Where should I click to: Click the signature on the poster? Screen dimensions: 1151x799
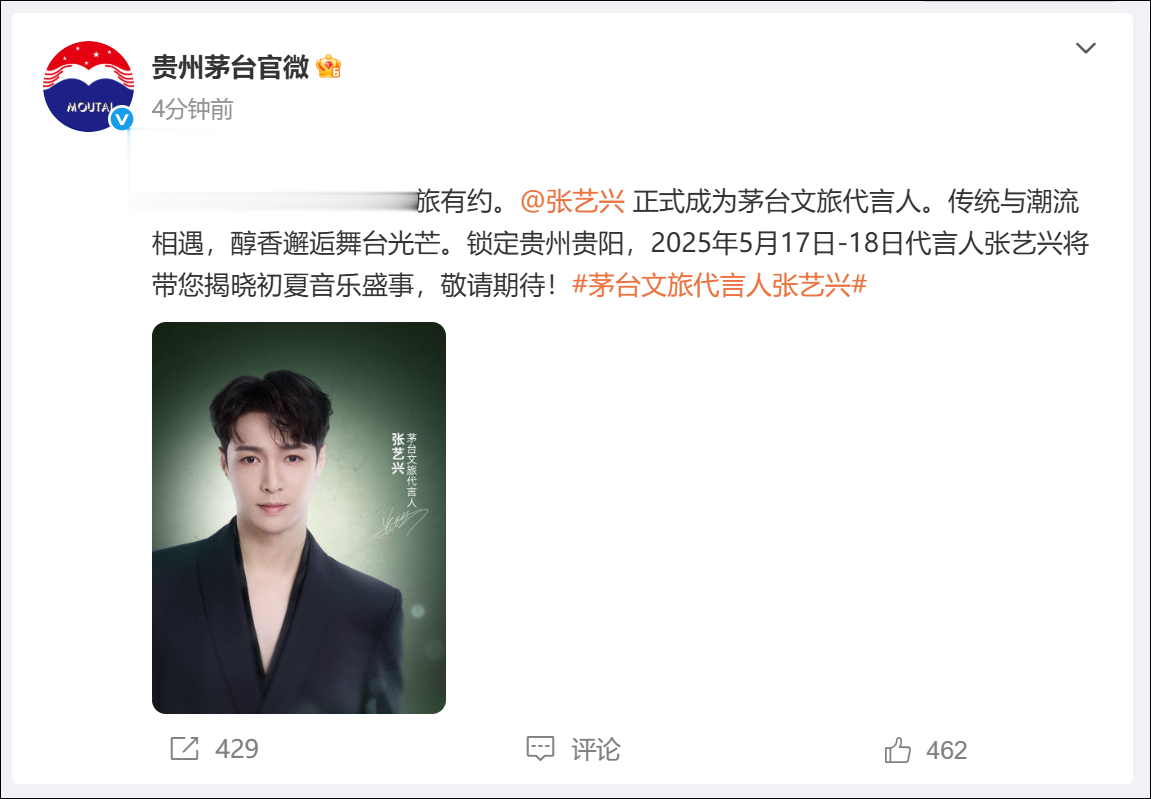coord(400,522)
